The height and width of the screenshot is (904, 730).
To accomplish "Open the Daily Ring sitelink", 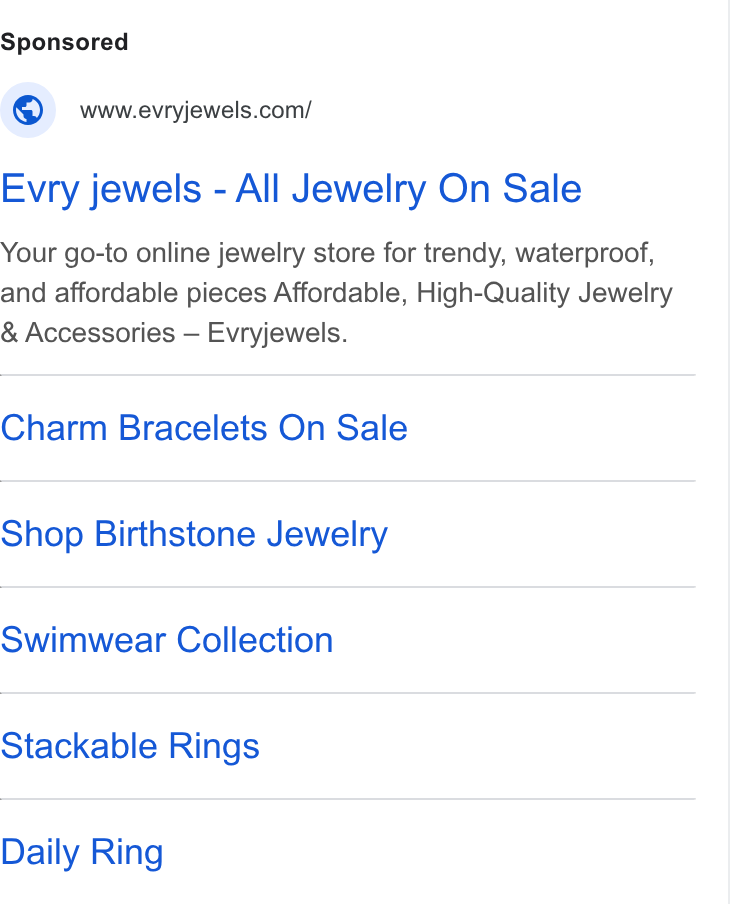I will [82, 853].
